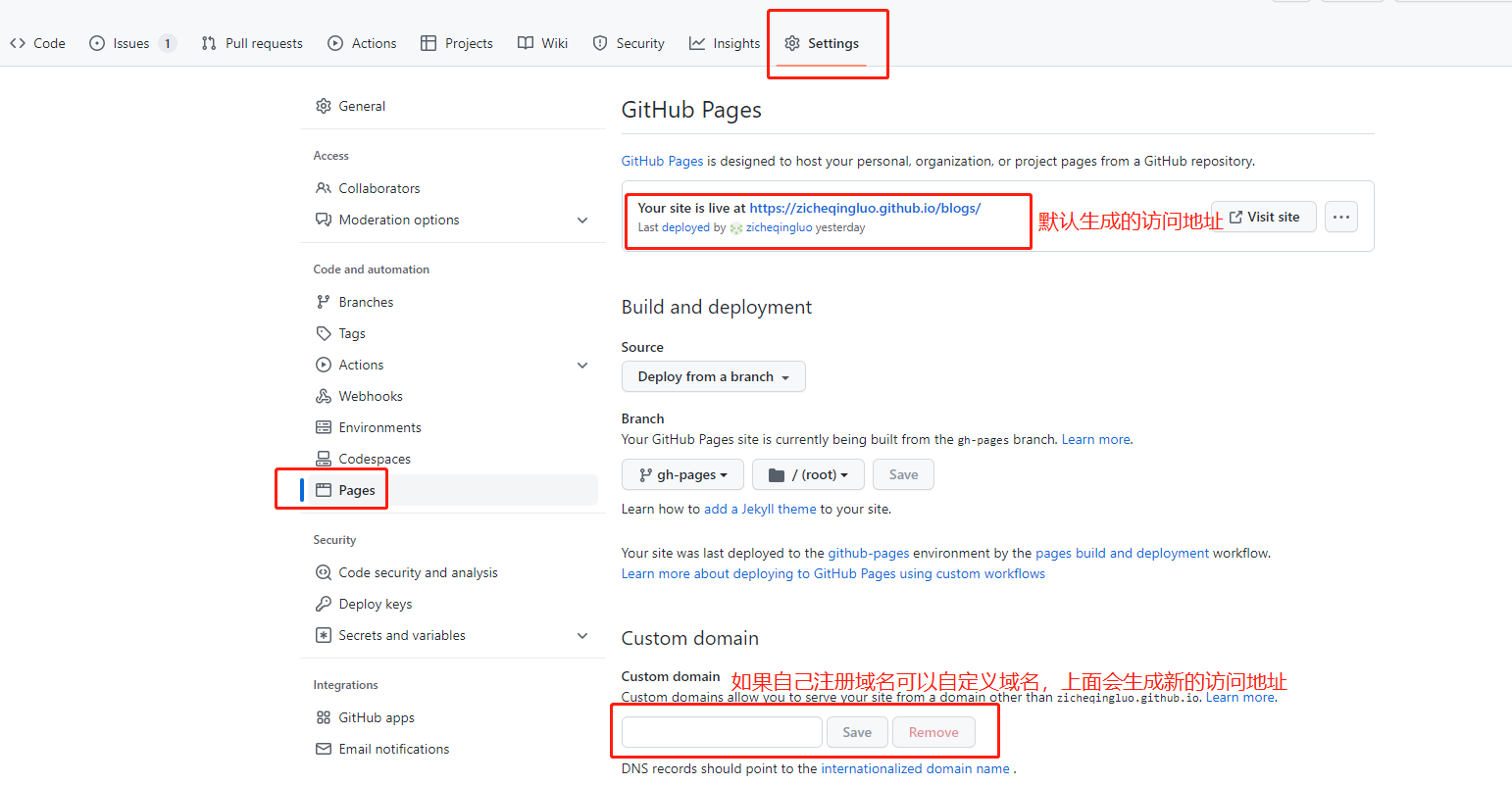Open the Wiki tab
This screenshot has width=1512, height=785.
point(543,43)
